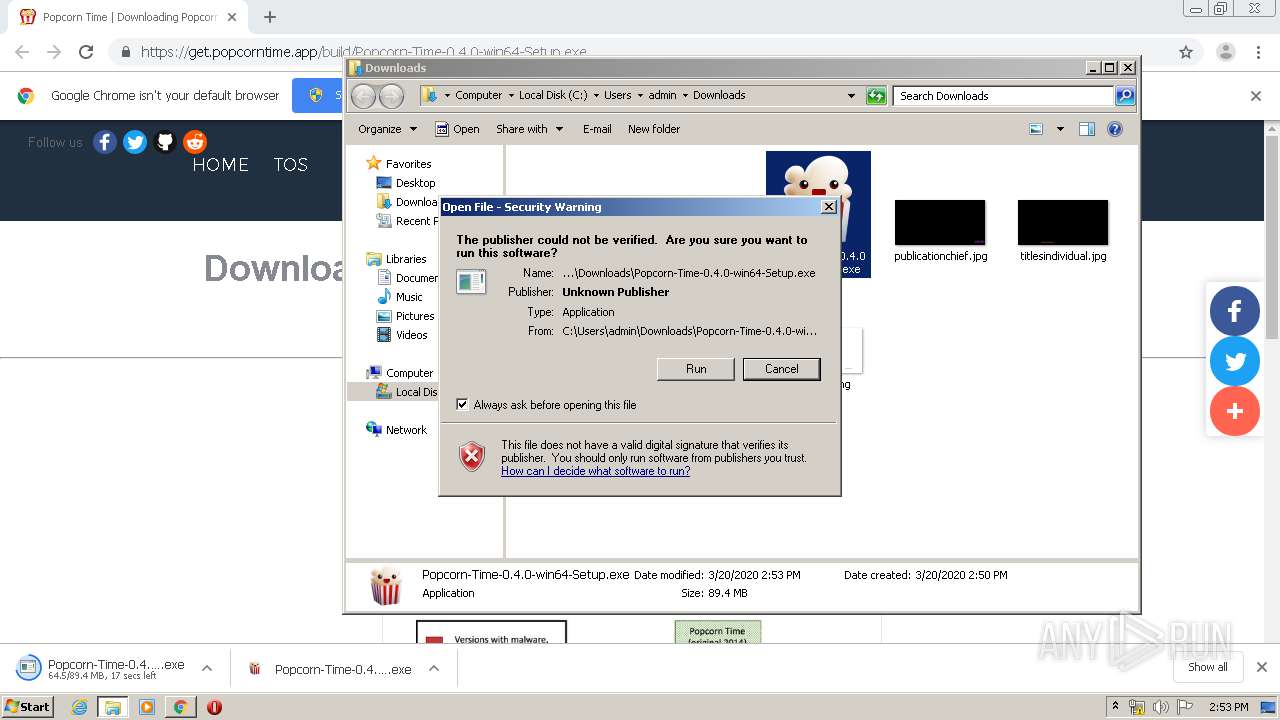Open the view options dropdown arrow
The height and width of the screenshot is (720, 1280).
[1060, 129]
